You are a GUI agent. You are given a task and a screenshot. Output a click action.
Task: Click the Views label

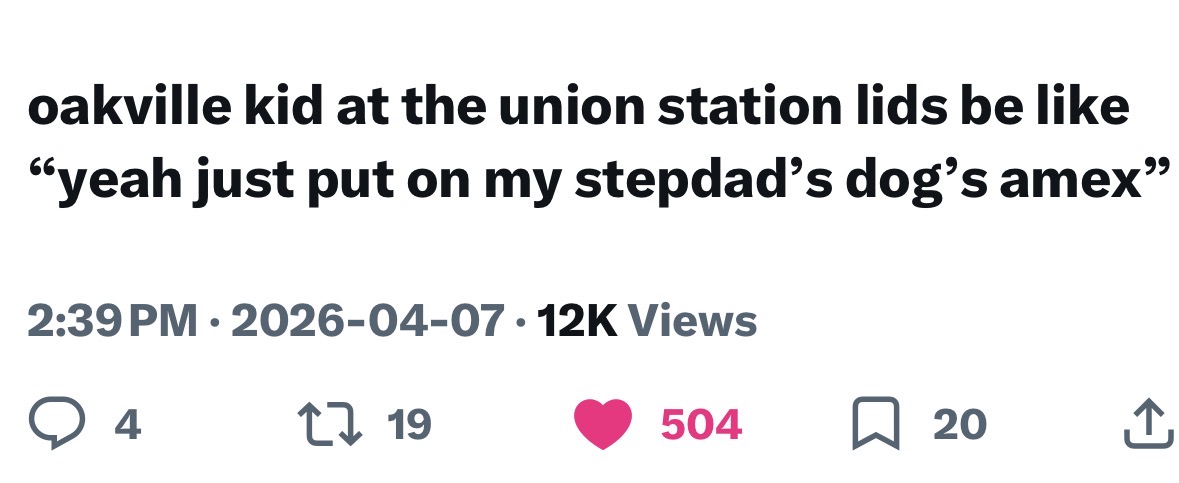click(694, 321)
